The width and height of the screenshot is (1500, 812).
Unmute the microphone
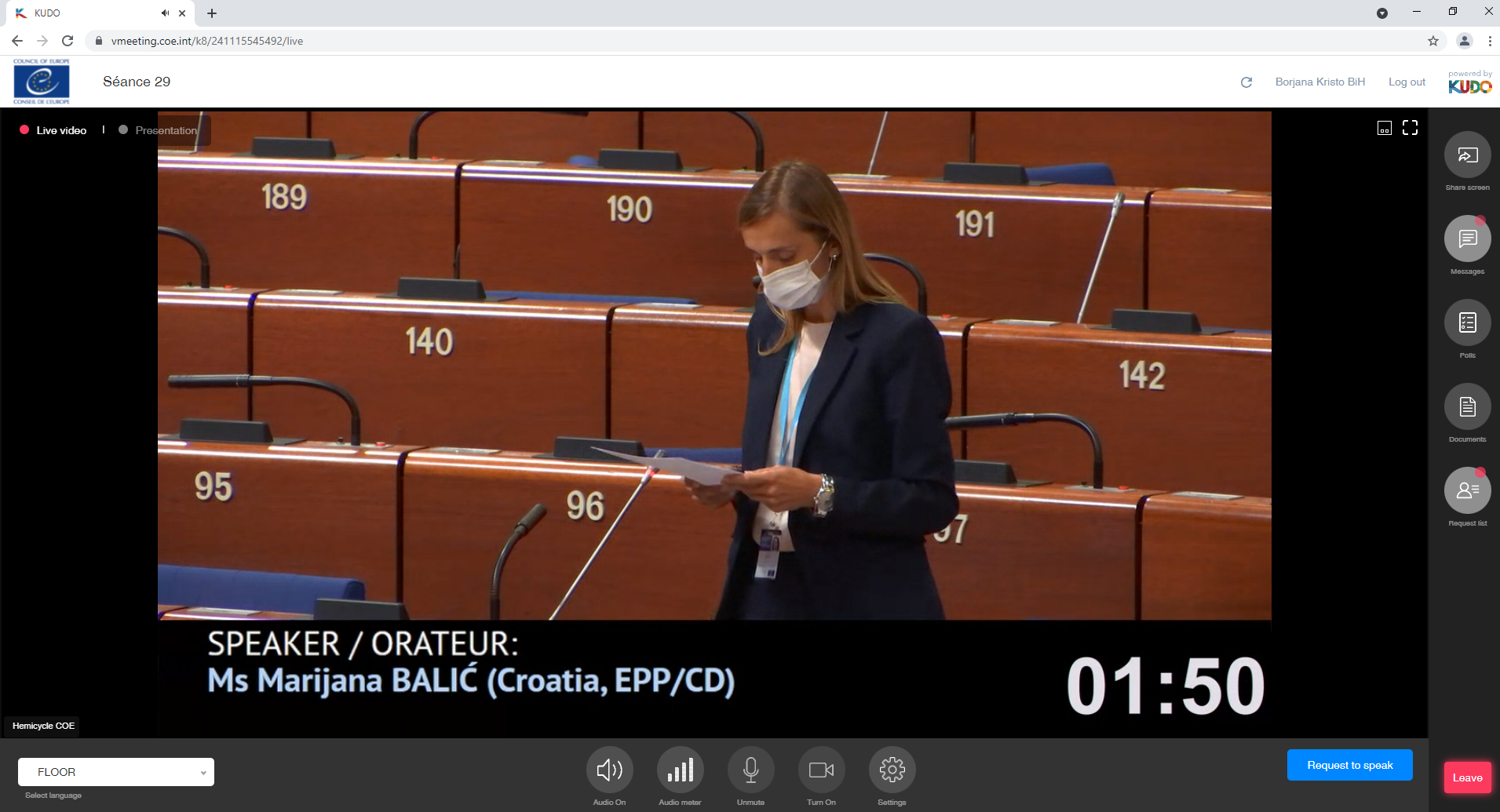point(750,770)
